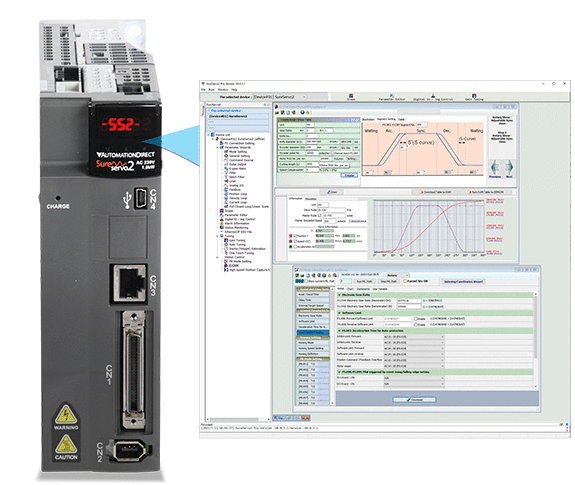Click the Previous arrow in E-CAM wizard
The image size is (575, 485).
[495, 168]
